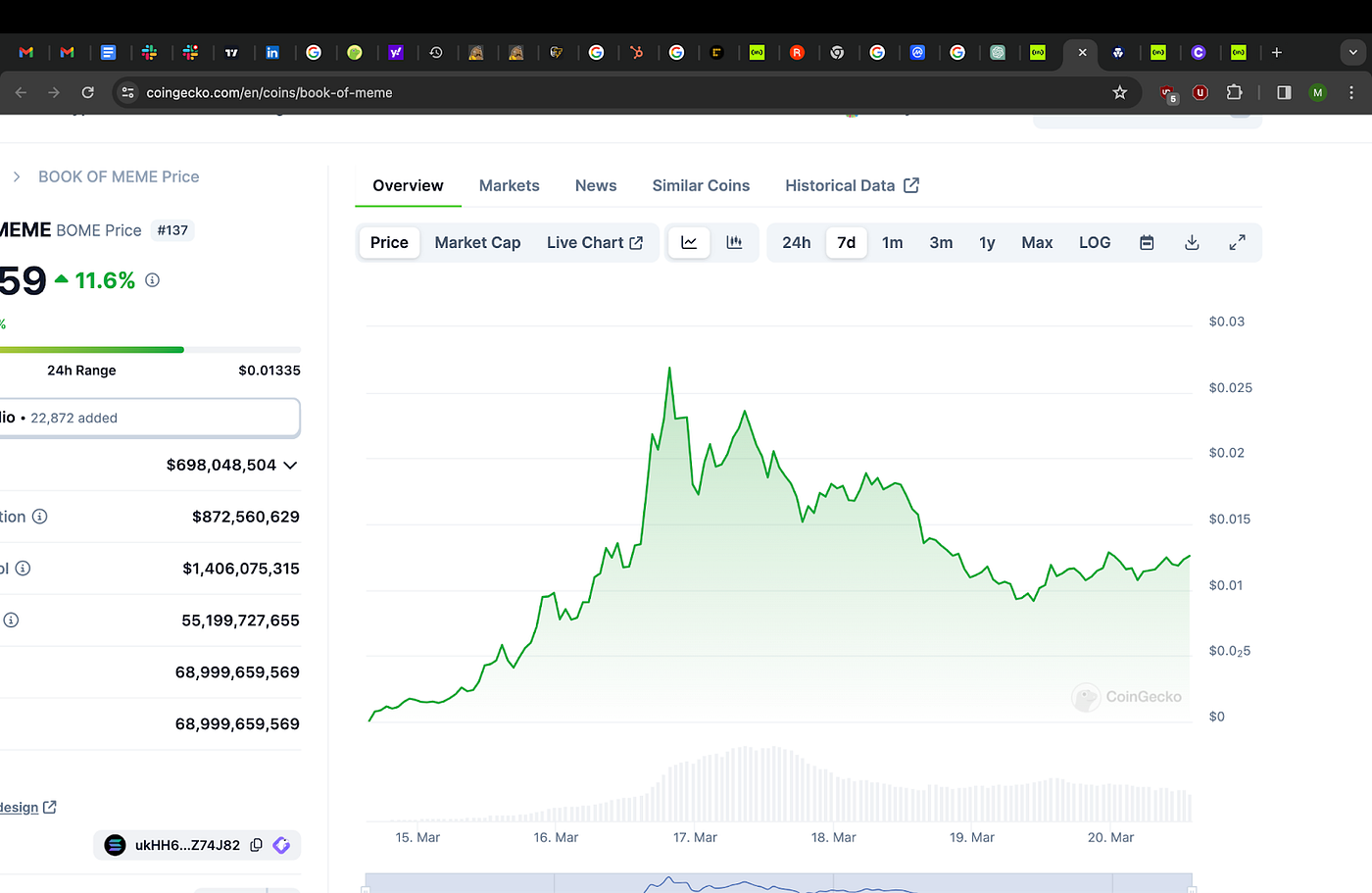Collapse the $698,048,504 market cap row
Image resolution: width=1372 pixels, height=893 pixels.
coord(290,465)
